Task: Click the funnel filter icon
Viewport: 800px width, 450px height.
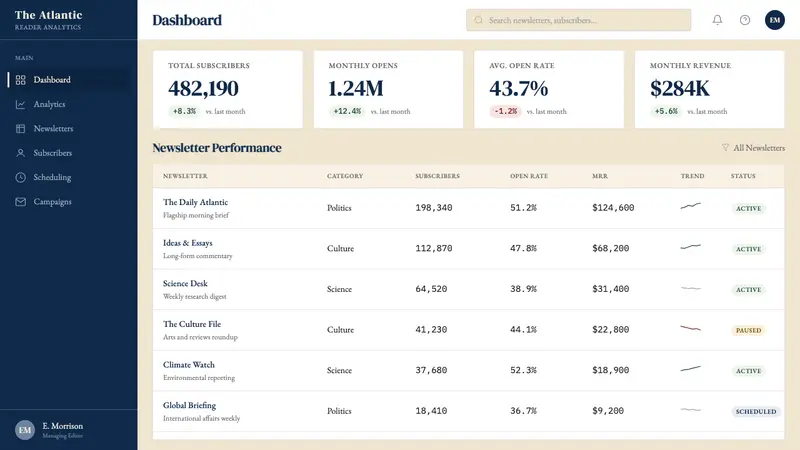Action: point(725,147)
